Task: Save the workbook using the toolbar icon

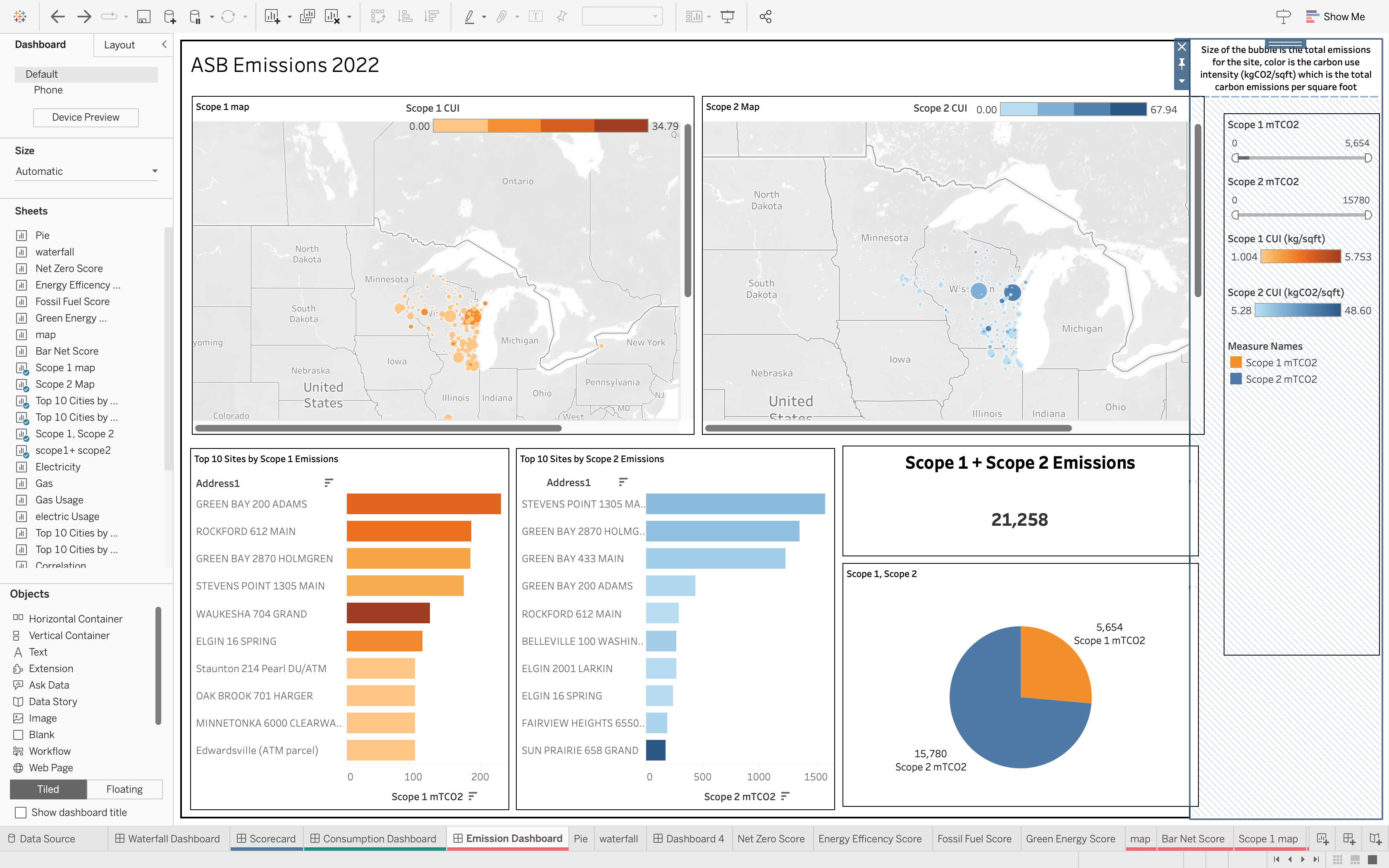Action: click(144, 16)
